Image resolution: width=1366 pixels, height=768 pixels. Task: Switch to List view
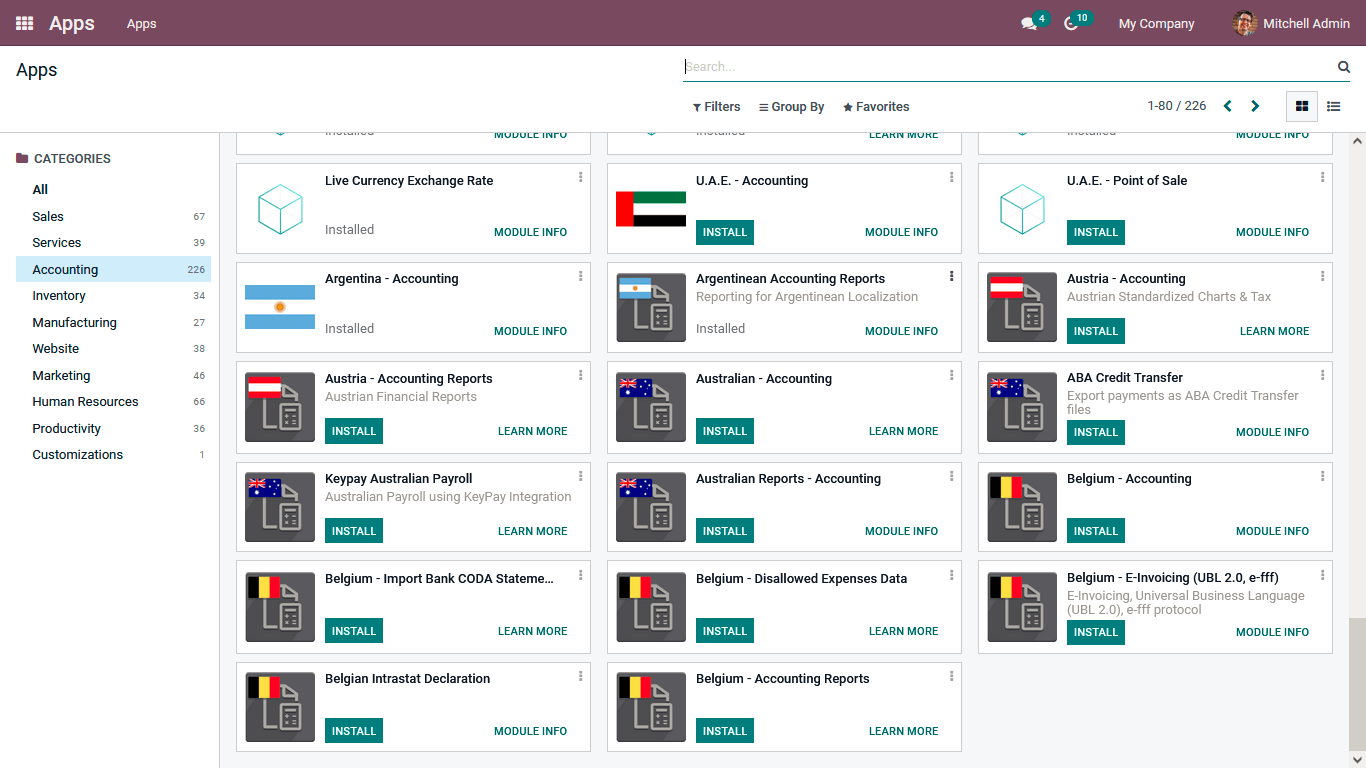click(1333, 106)
